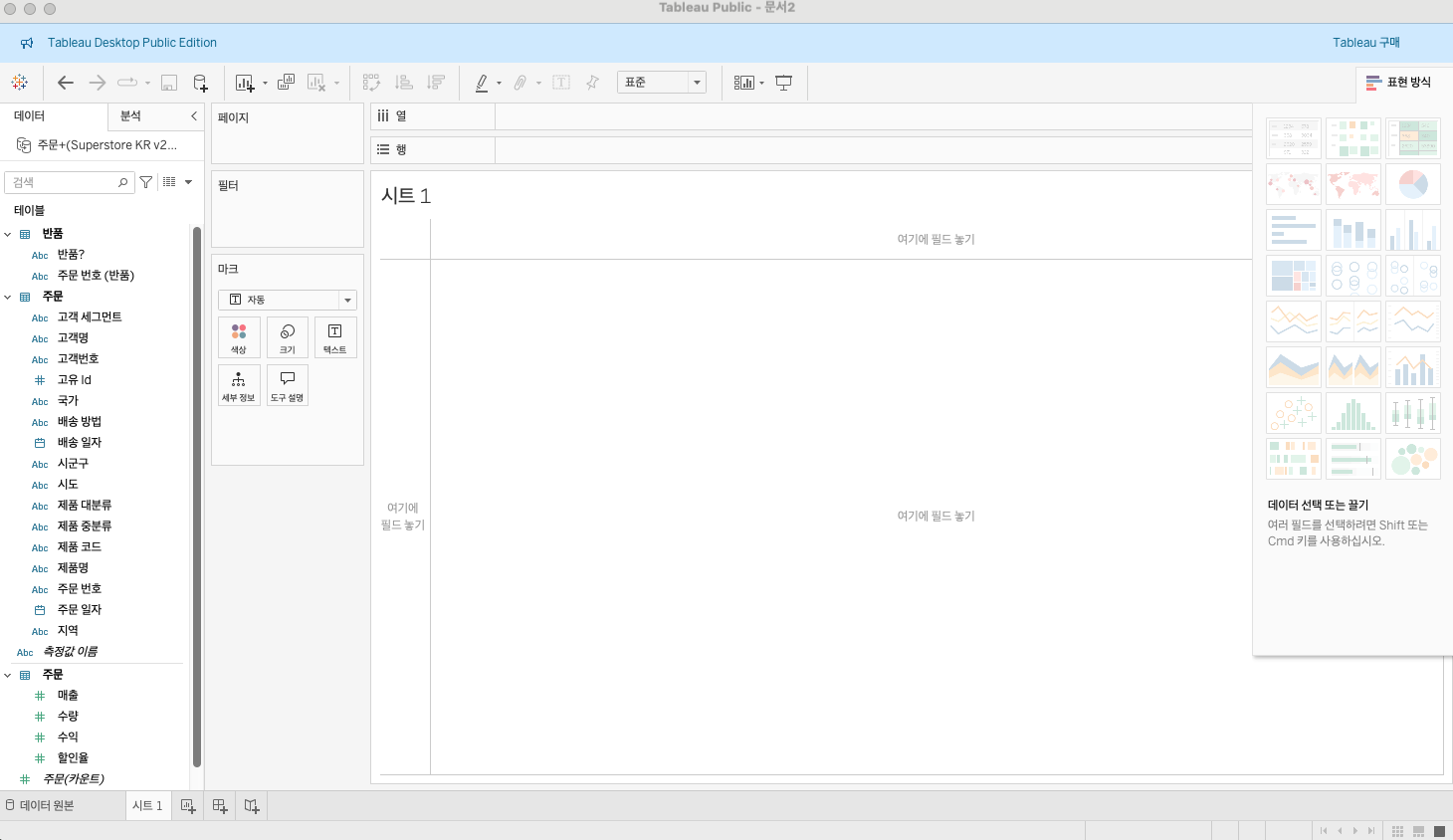
Task: Add a new data source via cylinder icon
Action: (x=200, y=83)
